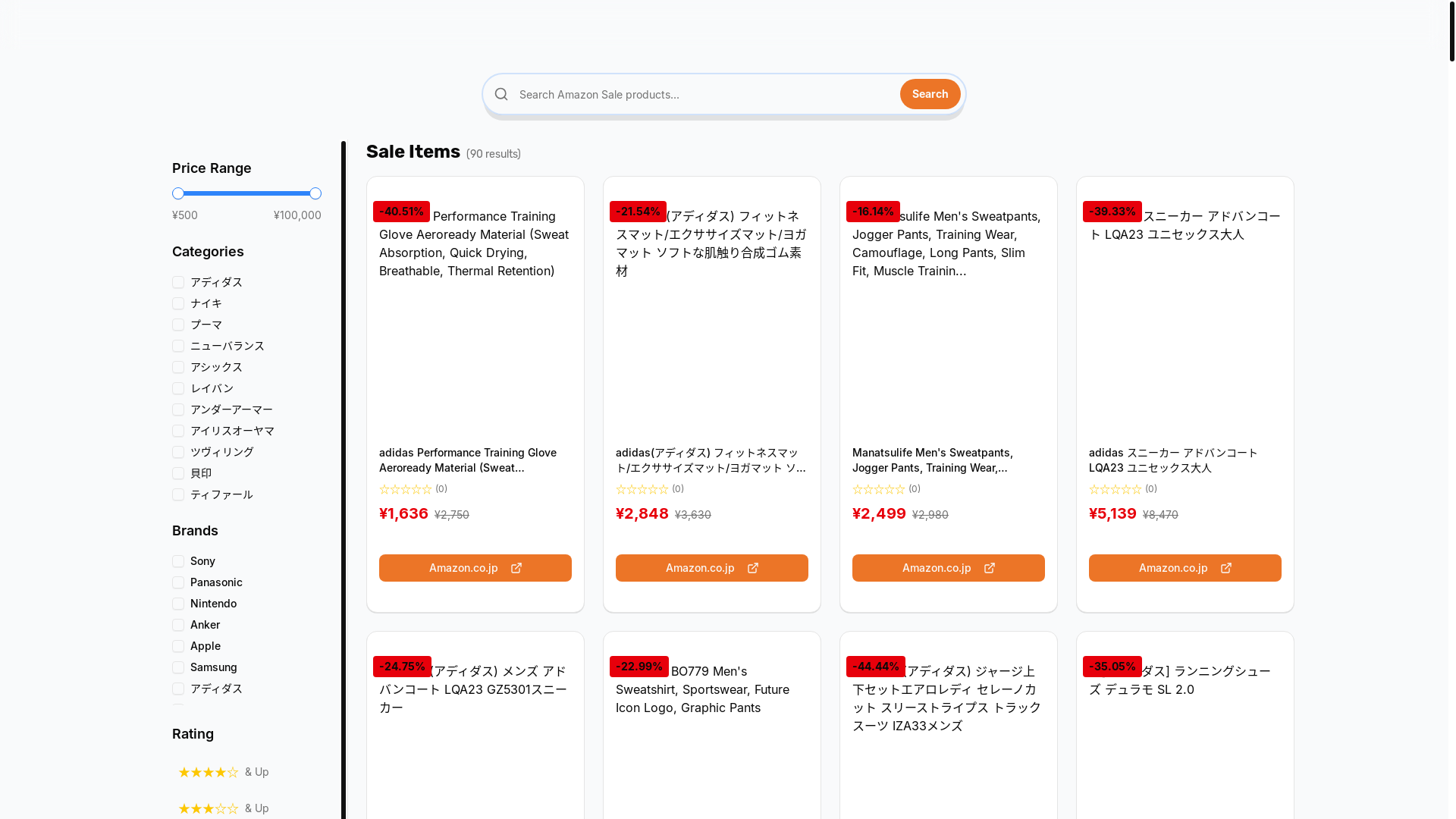Tick the アシックス category checkbox
1456x819 pixels.
178,367
